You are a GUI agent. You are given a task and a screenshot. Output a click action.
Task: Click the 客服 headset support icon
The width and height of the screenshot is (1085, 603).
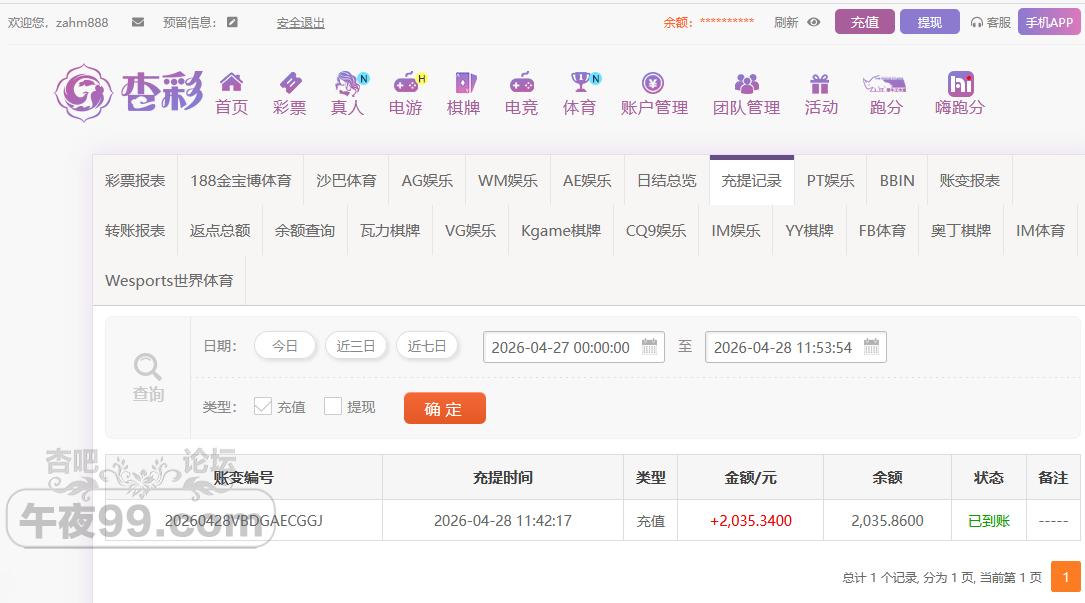tap(976, 23)
